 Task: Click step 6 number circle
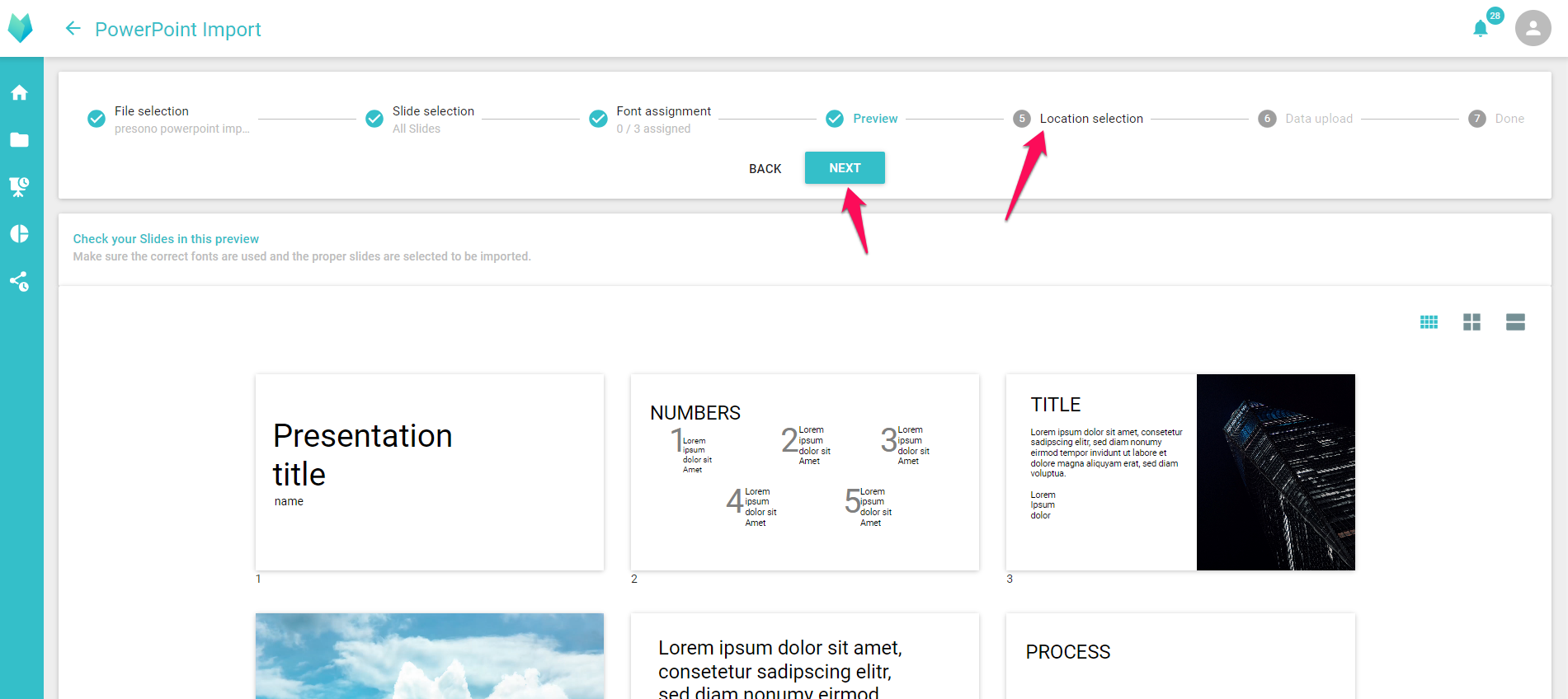click(1267, 119)
